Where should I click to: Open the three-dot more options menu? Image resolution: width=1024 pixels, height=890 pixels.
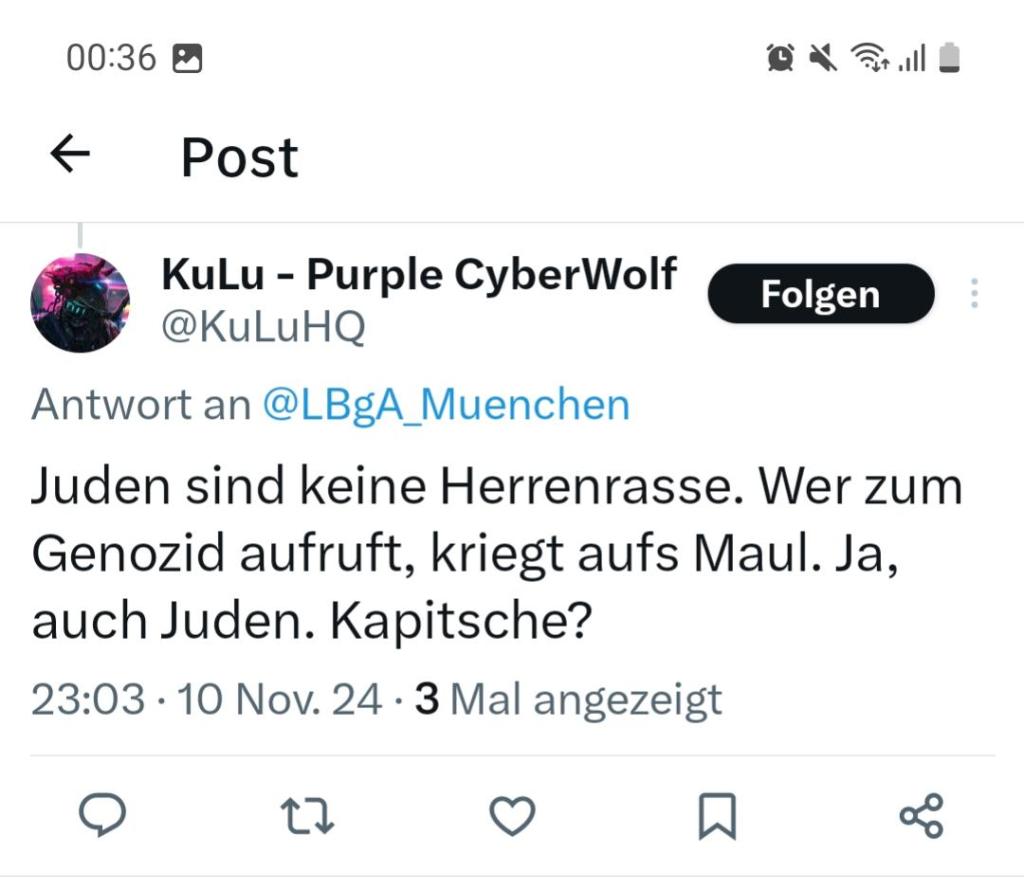point(974,294)
